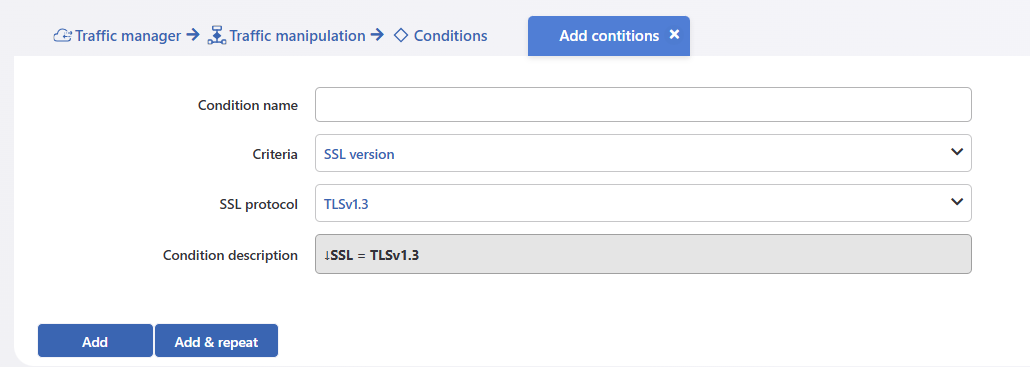Click the Traffic manager cloud icon

tap(62, 35)
